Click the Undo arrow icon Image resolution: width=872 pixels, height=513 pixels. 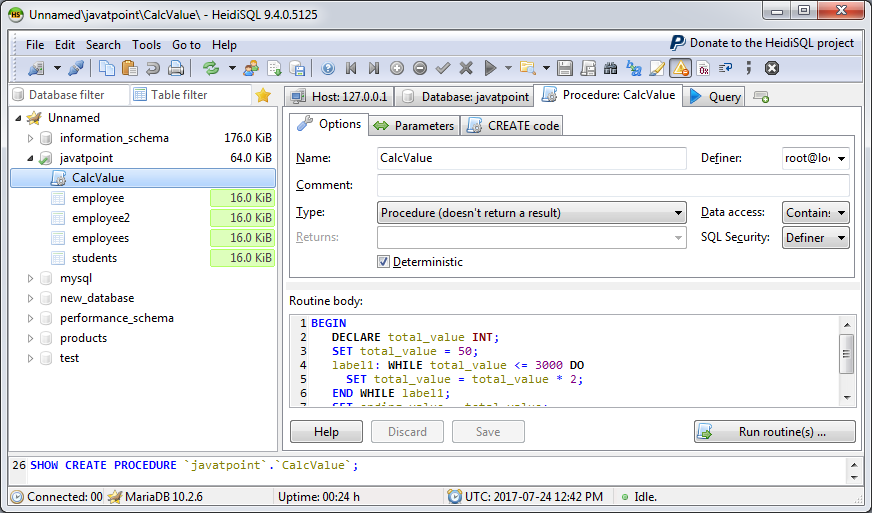point(153,68)
